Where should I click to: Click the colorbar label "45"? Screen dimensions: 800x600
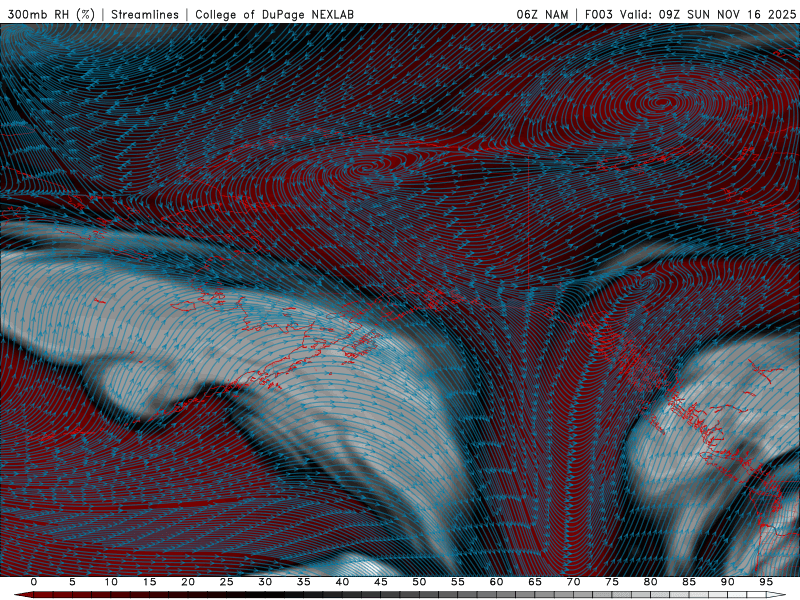(381, 582)
